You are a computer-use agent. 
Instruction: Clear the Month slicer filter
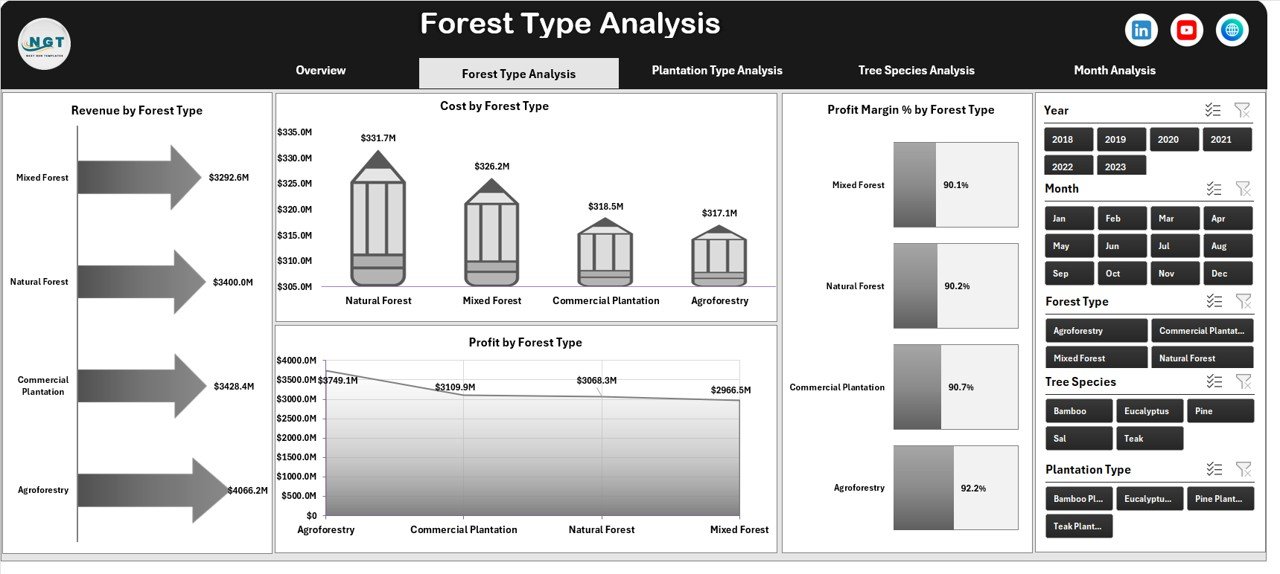click(1242, 189)
